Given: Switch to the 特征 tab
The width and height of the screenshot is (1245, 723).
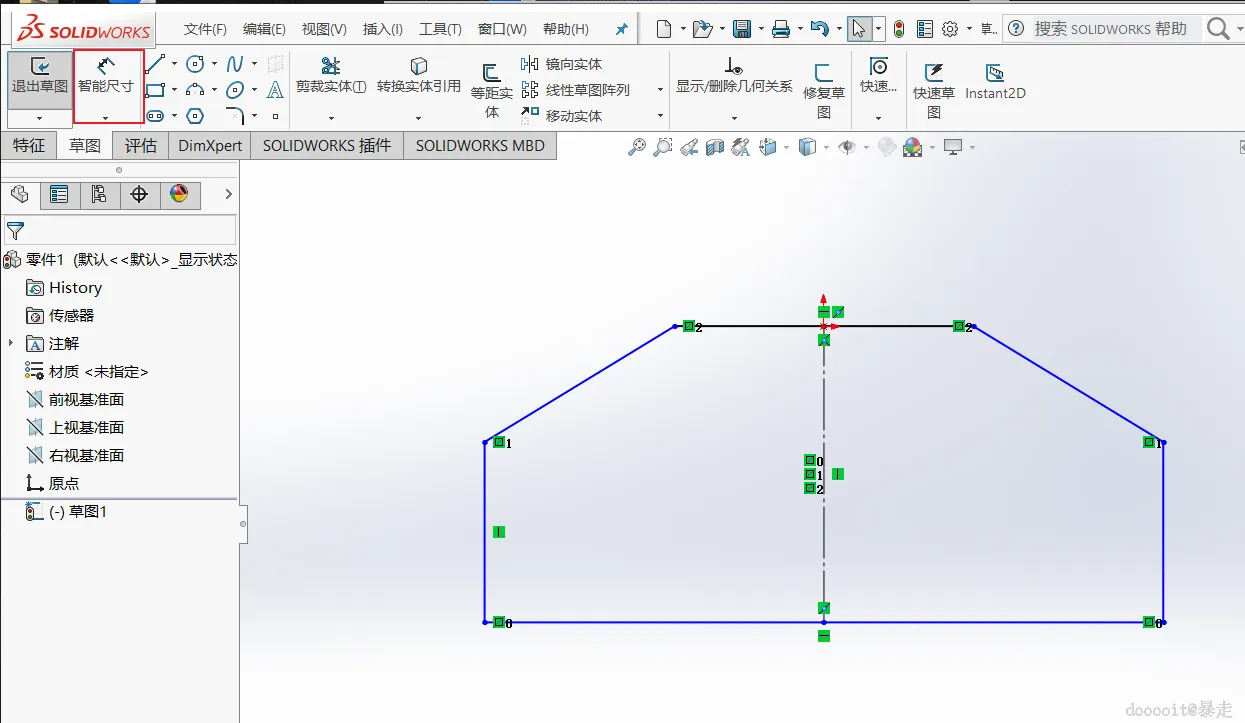Looking at the screenshot, I should point(29,146).
